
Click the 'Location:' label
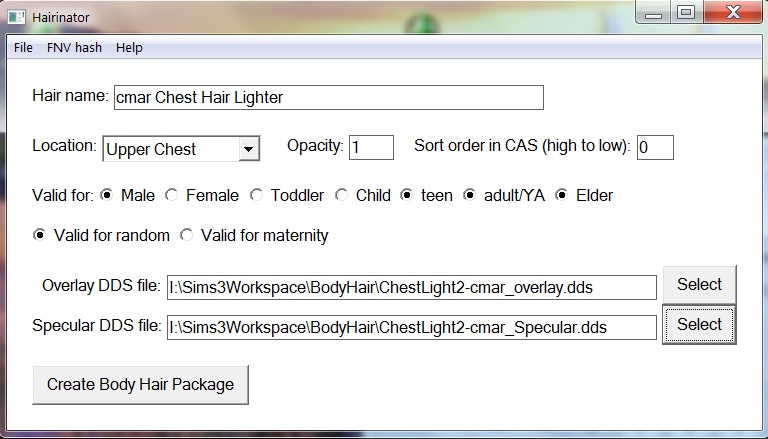tap(64, 146)
